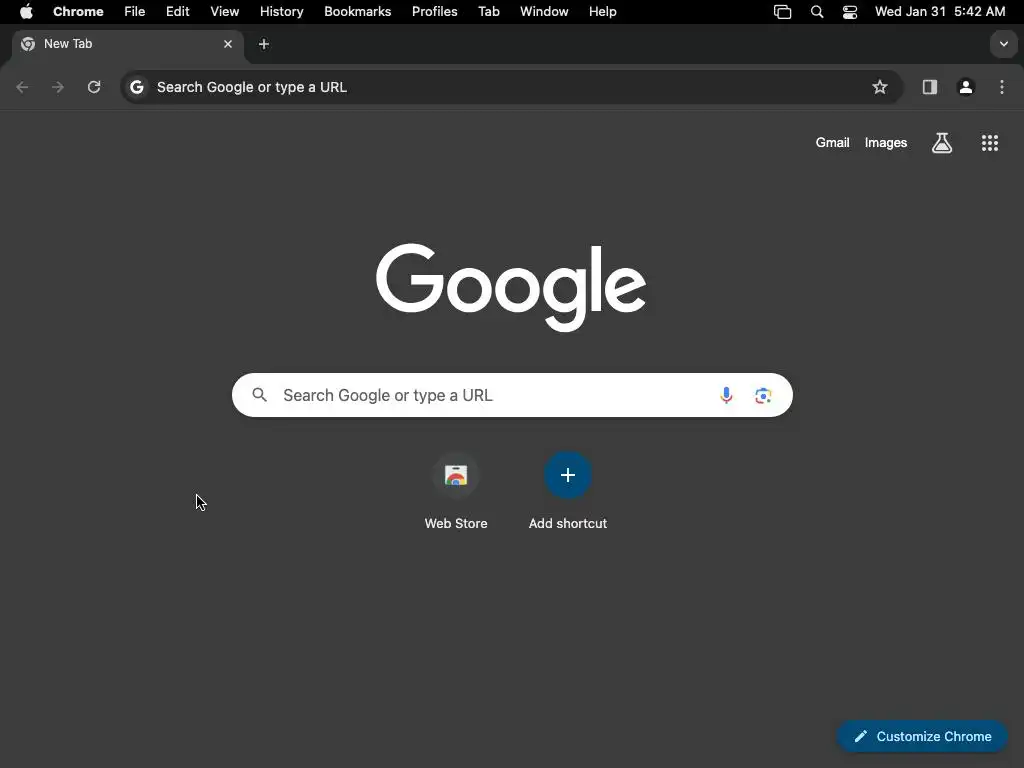The height and width of the screenshot is (768, 1024).
Task: Open the Tab menu
Action: (488, 12)
